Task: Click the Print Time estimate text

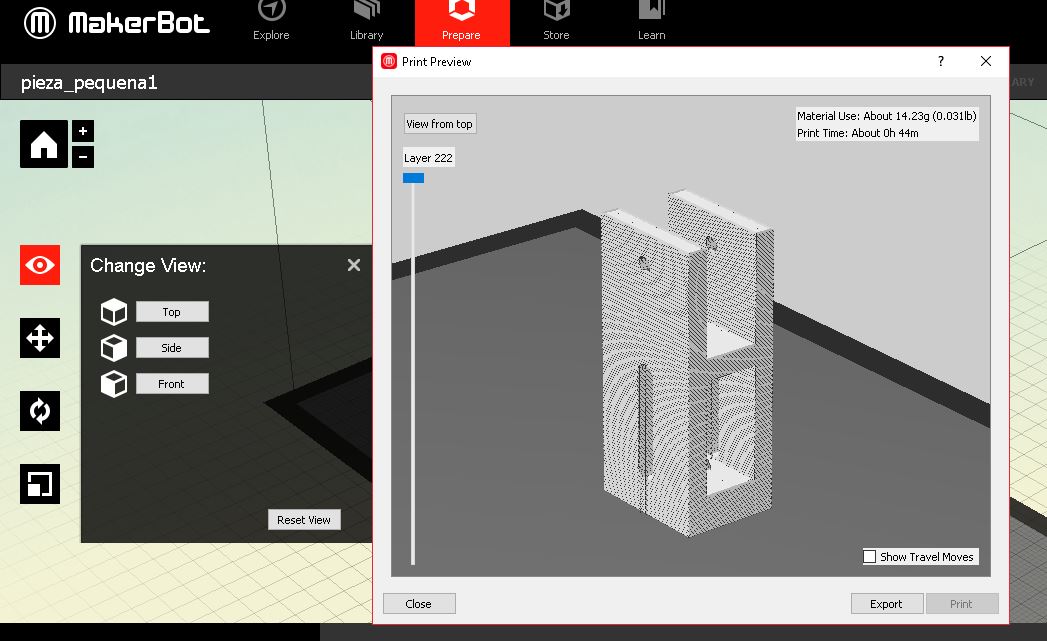Action: (x=858, y=133)
